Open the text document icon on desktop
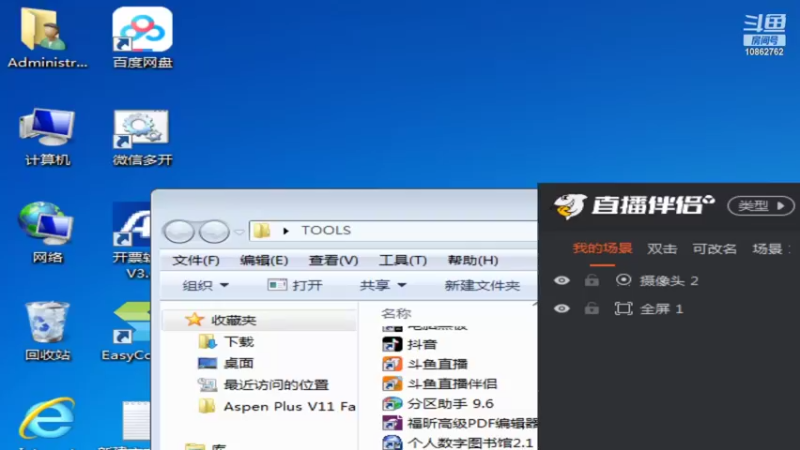 tap(136, 421)
